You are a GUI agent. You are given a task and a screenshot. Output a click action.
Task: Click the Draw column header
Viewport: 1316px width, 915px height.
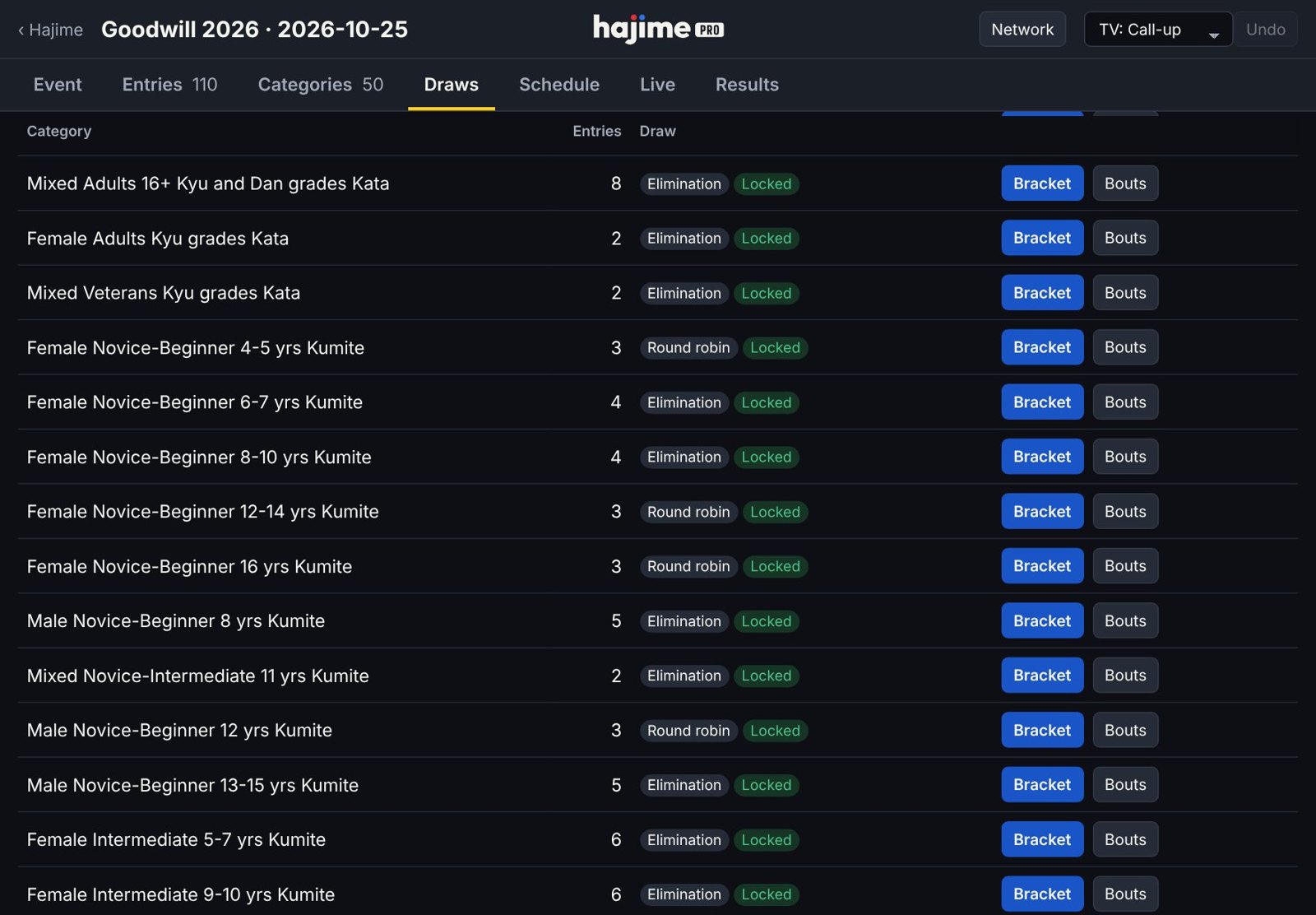[658, 131]
